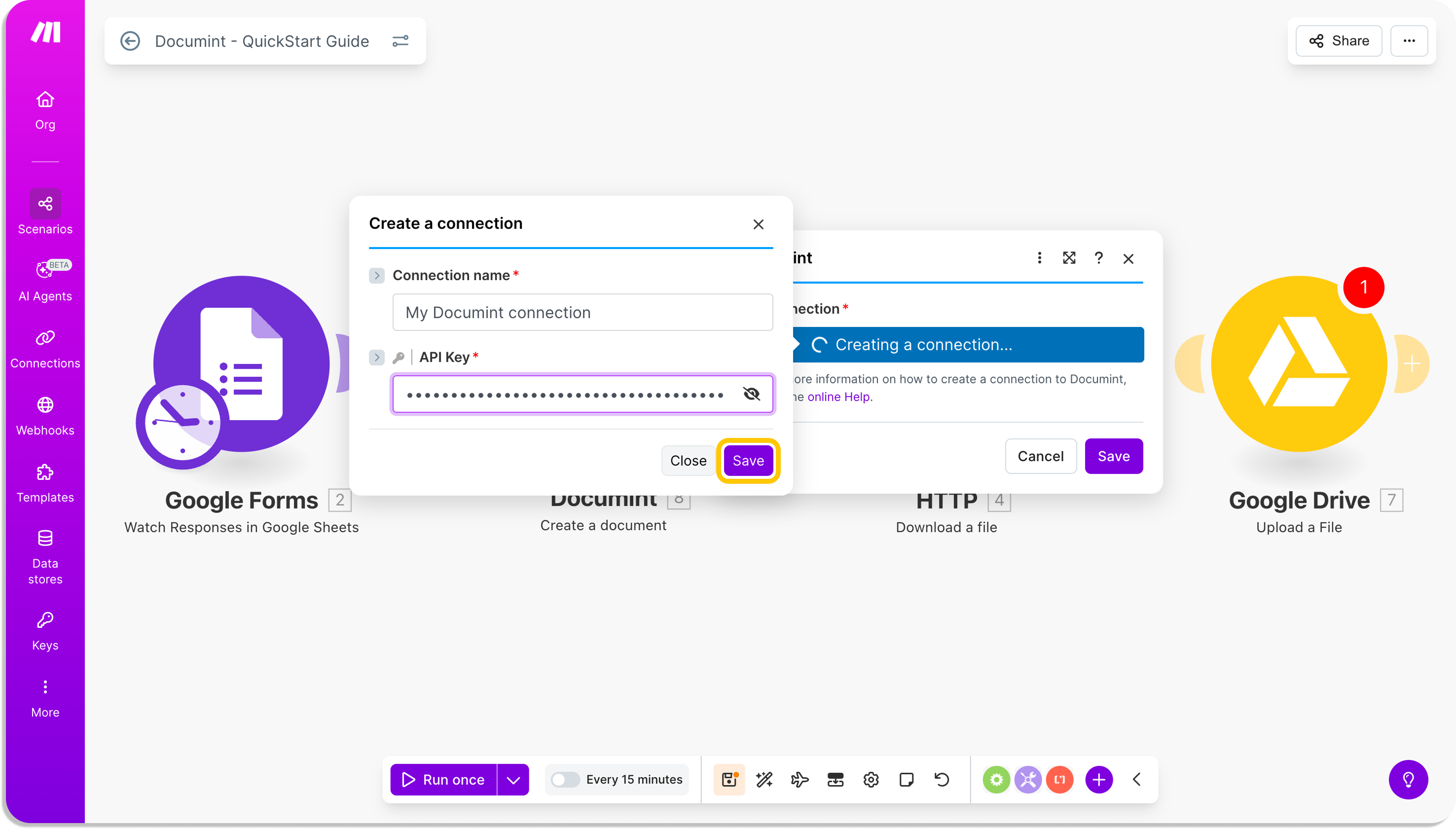Click the undo arrow in bottom toolbar
This screenshot has width=1456, height=829.
click(942, 780)
